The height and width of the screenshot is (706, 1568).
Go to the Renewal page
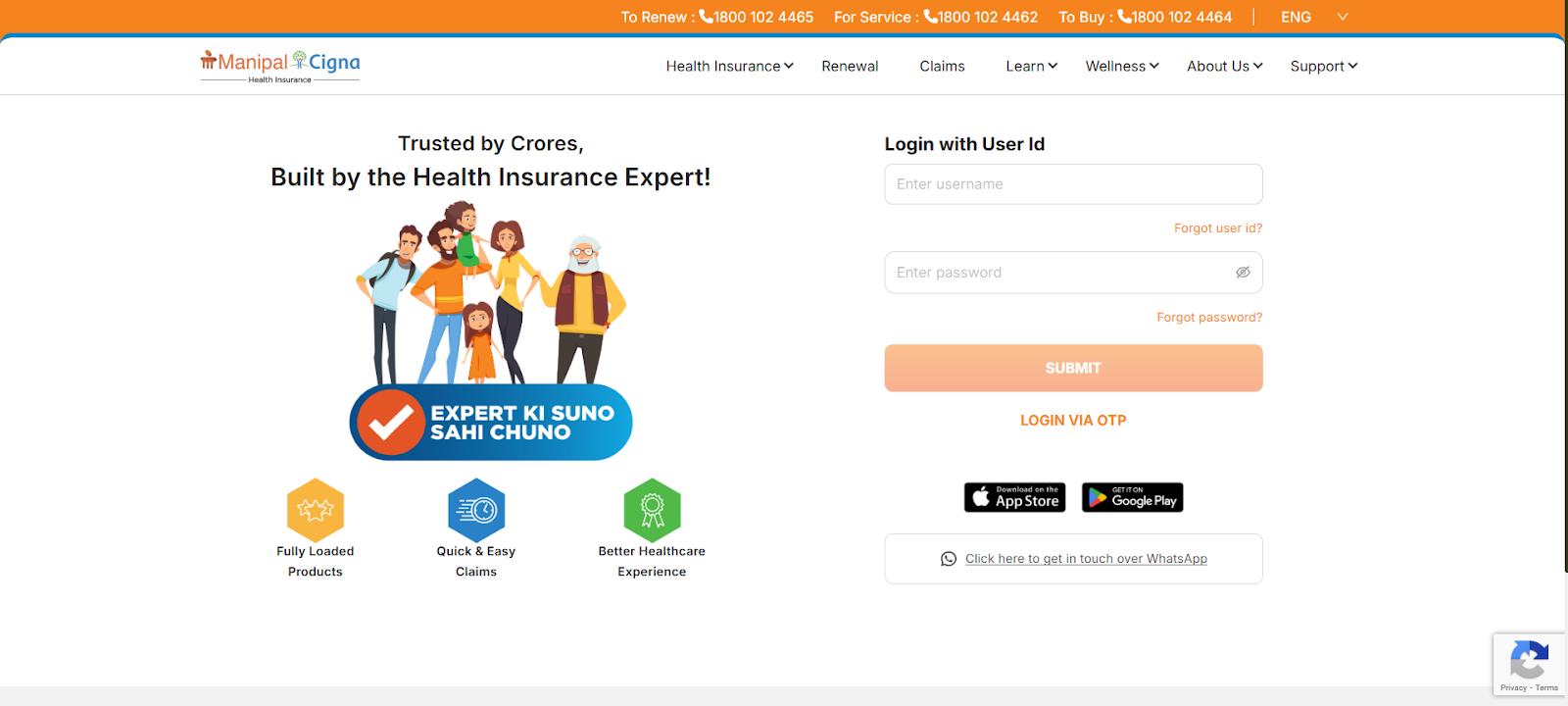[850, 66]
